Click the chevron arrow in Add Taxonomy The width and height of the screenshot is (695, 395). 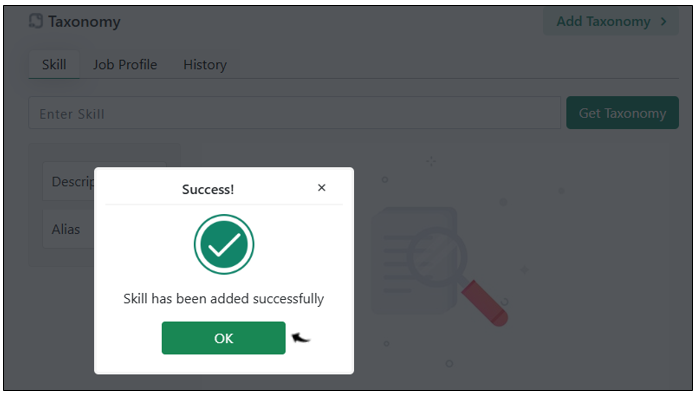click(664, 21)
